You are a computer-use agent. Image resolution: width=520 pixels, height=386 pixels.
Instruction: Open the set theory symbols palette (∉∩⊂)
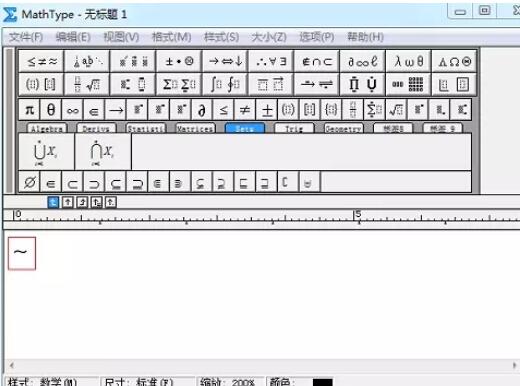(x=317, y=61)
